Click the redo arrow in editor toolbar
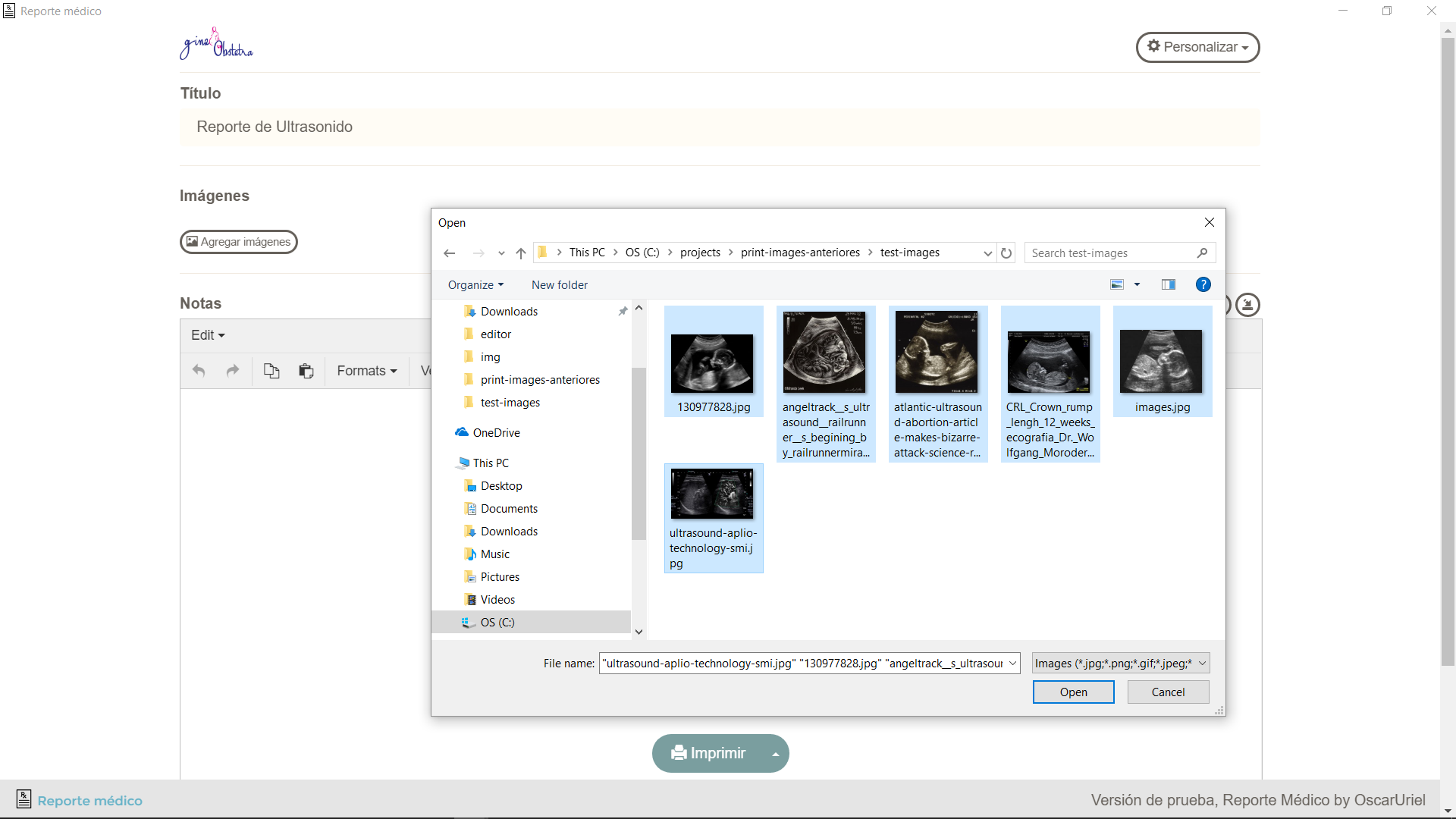 (x=233, y=371)
